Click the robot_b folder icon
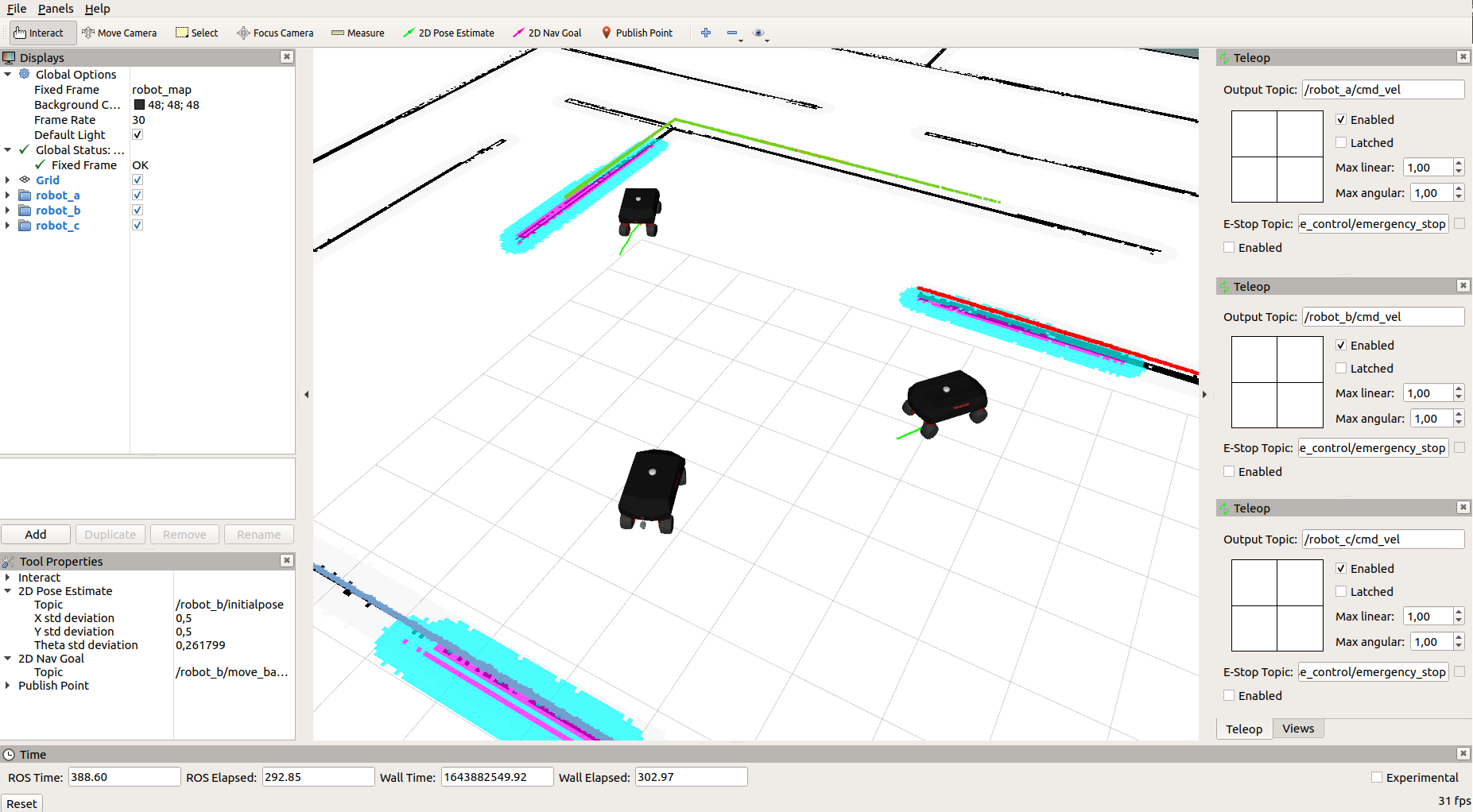The image size is (1473, 812). [x=25, y=210]
